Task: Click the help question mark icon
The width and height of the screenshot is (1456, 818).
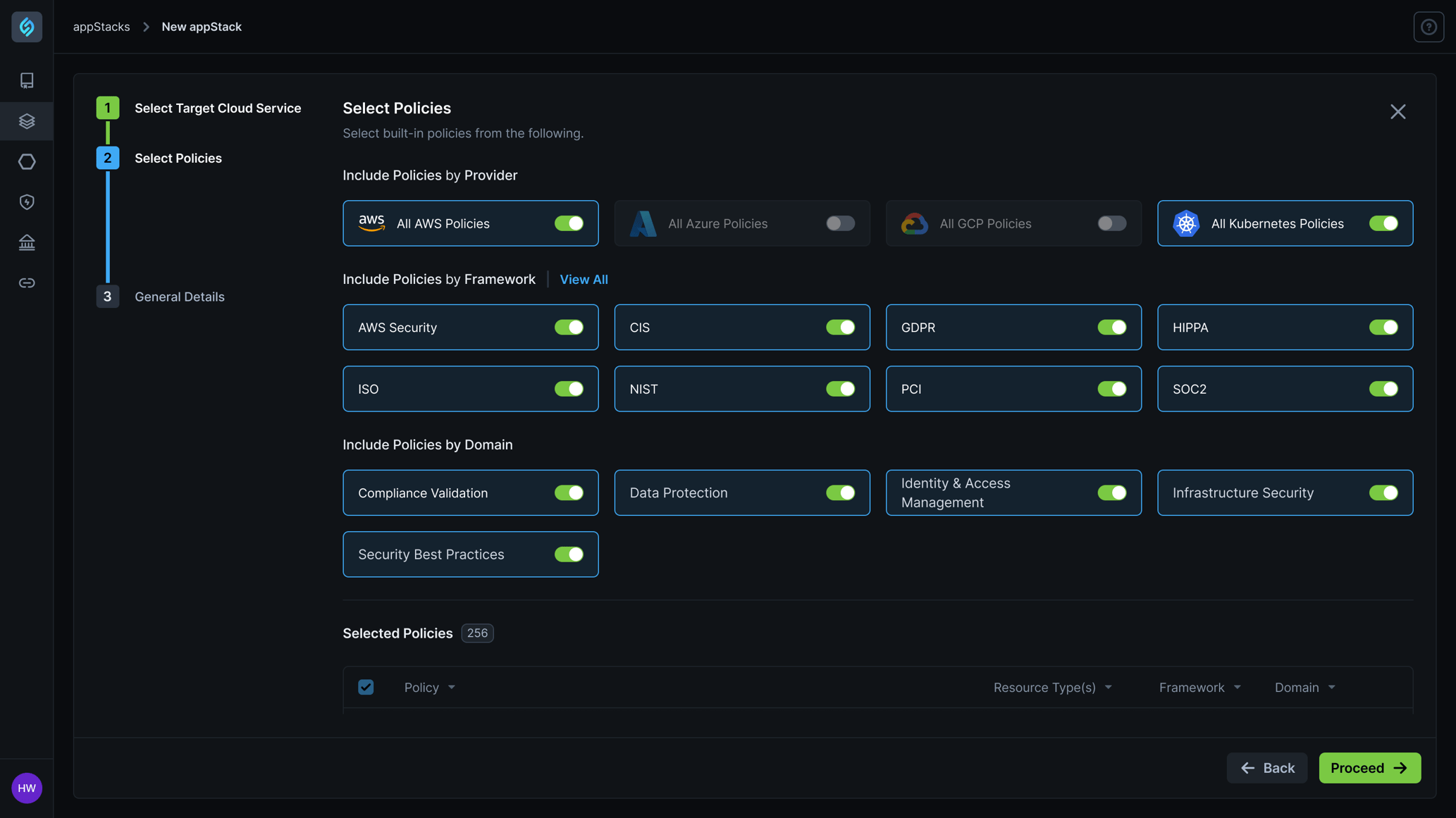Action: 1429,27
